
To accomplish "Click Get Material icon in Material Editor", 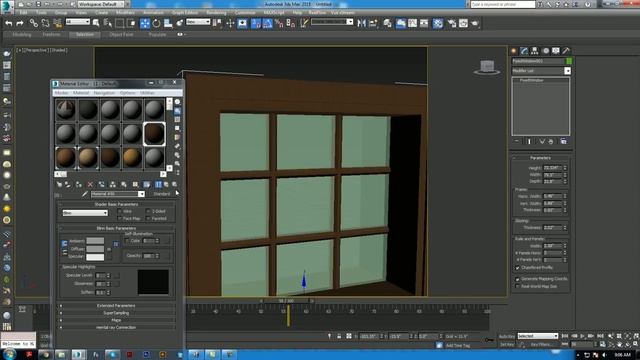I will [x=60, y=184].
